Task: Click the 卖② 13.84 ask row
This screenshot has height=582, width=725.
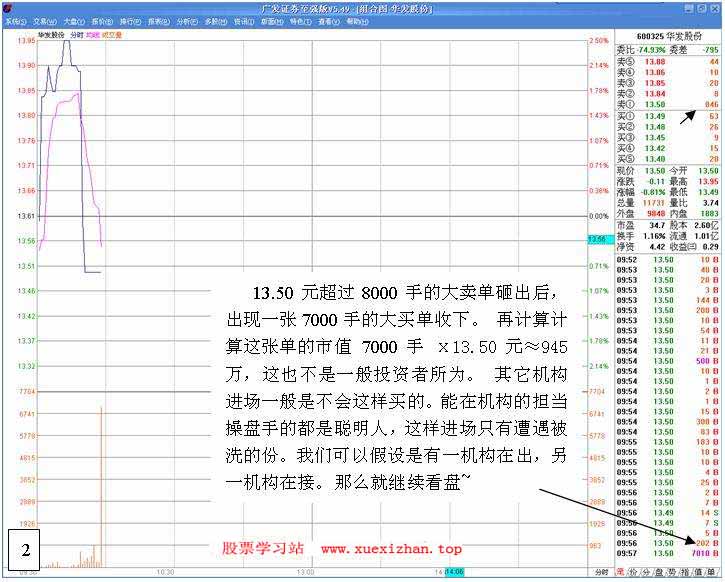Action: pyautogui.click(x=668, y=93)
